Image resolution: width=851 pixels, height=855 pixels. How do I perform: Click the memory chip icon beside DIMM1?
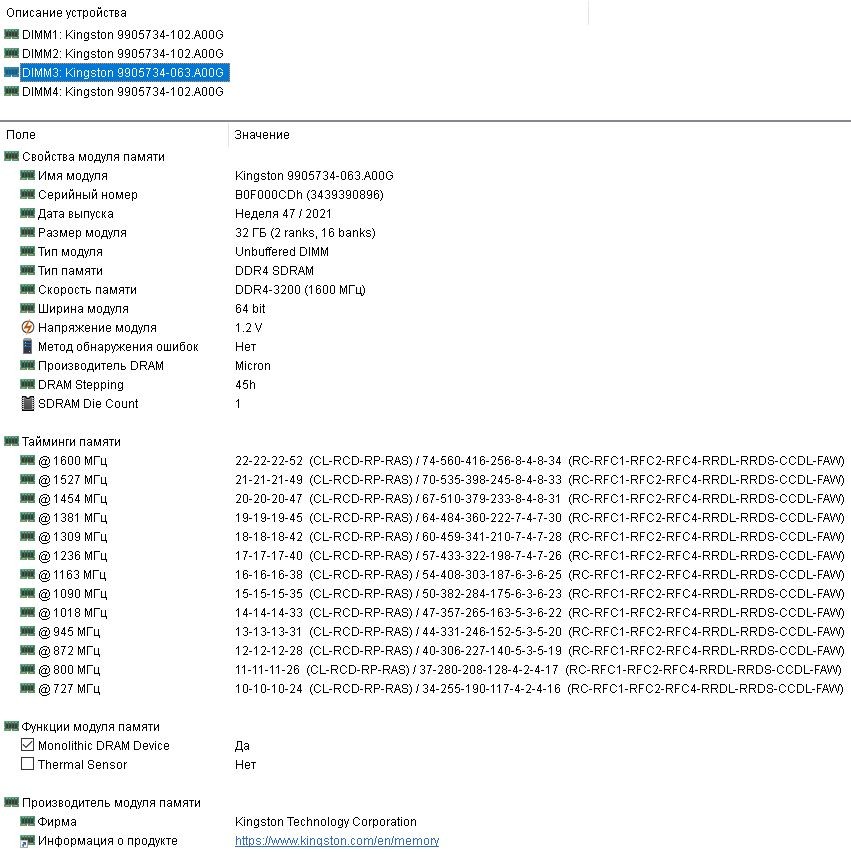tap(11, 34)
